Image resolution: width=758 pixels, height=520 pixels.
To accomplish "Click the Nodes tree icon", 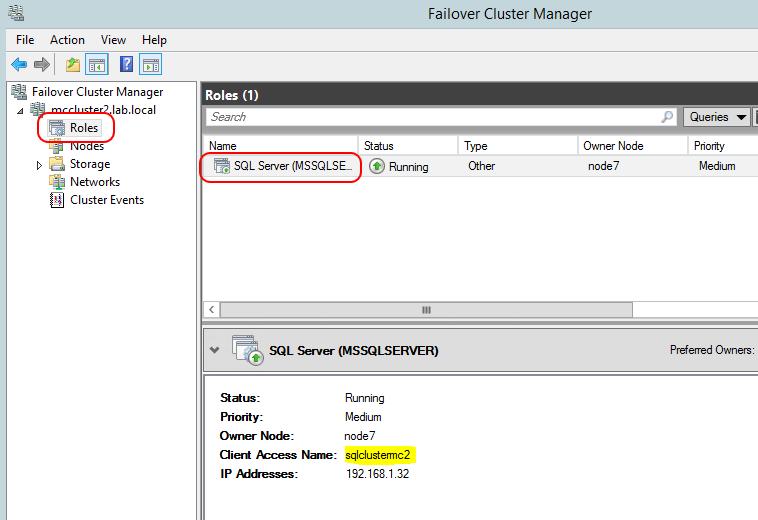I will pos(56,146).
